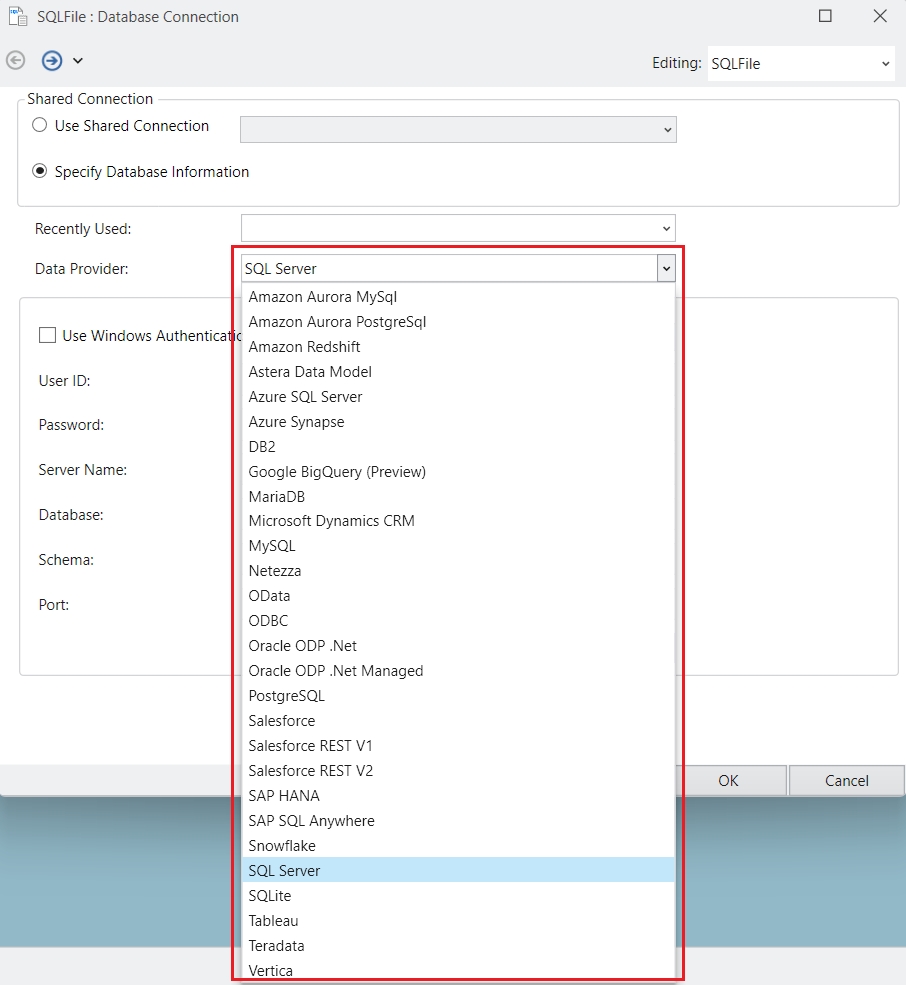Enable the Use Windows Authentication checkbox
906x985 pixels.
pyautogui.click(x=47, y=336)
